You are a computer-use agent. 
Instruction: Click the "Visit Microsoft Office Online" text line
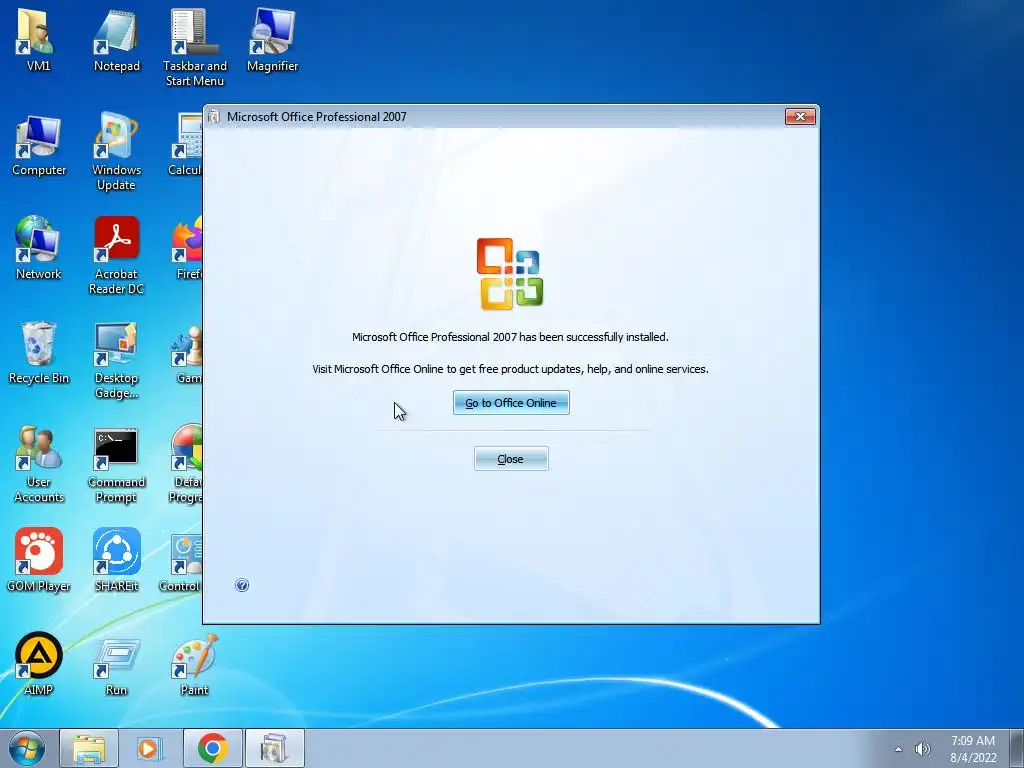click(510, 369)
